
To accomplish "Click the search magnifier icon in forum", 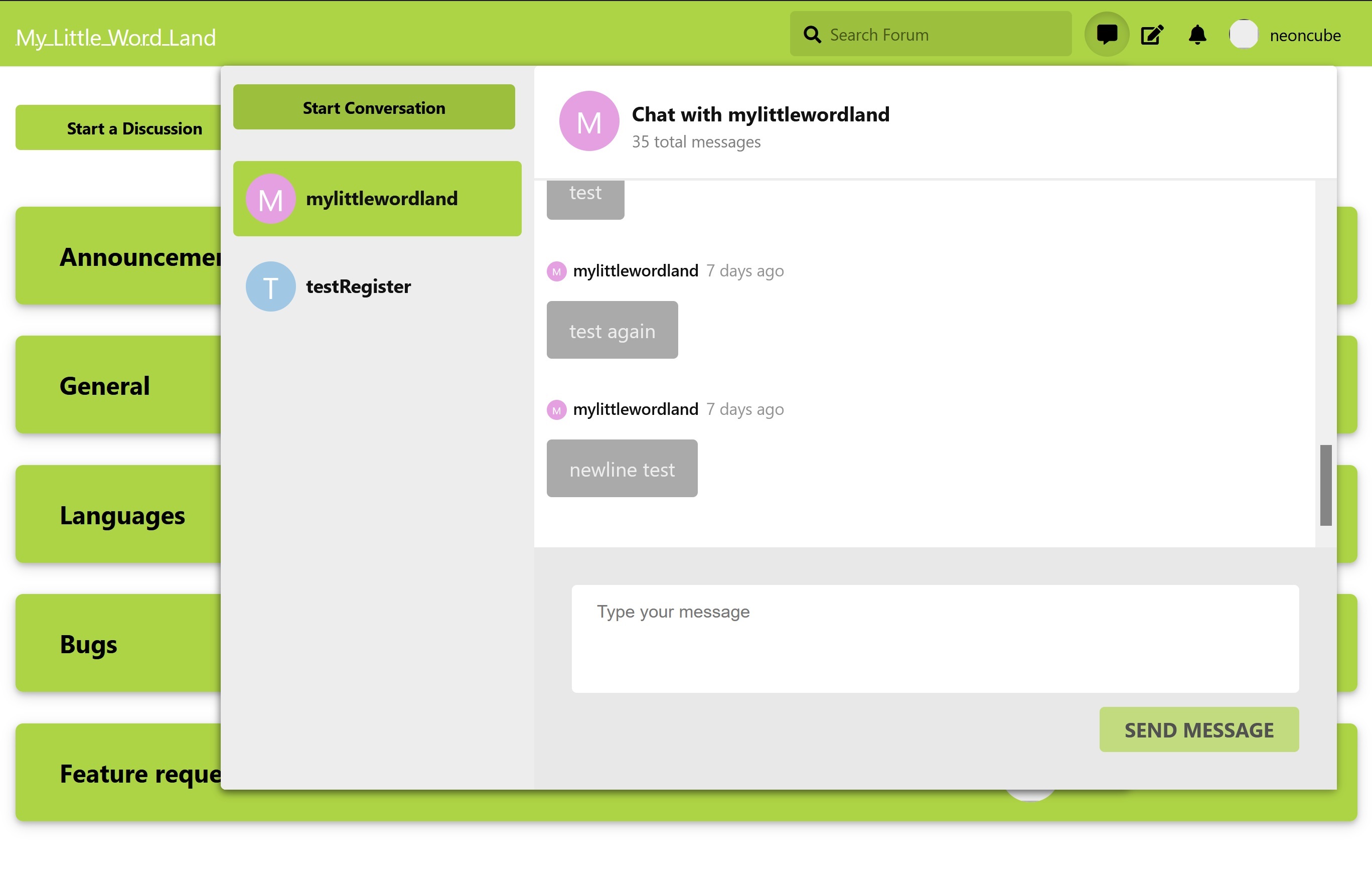I will coord(814,35).
